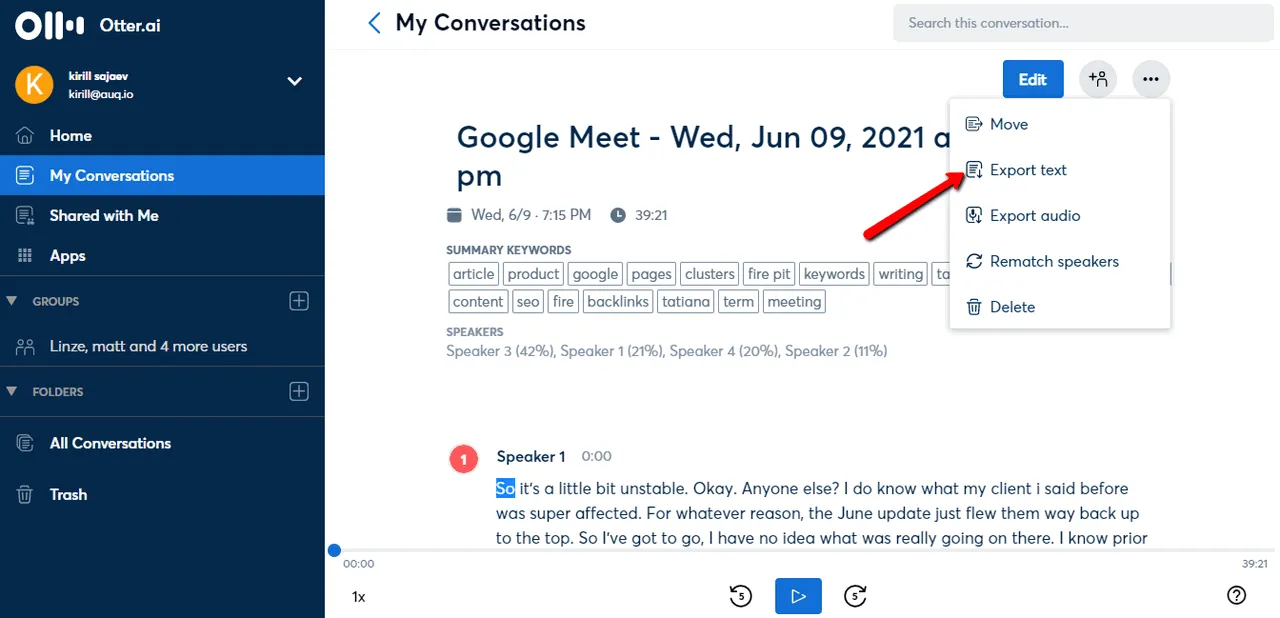Click the orange K profile avatar
Image resolution: width=1280 pixels, height=618 pixels.
pos(34,85)
